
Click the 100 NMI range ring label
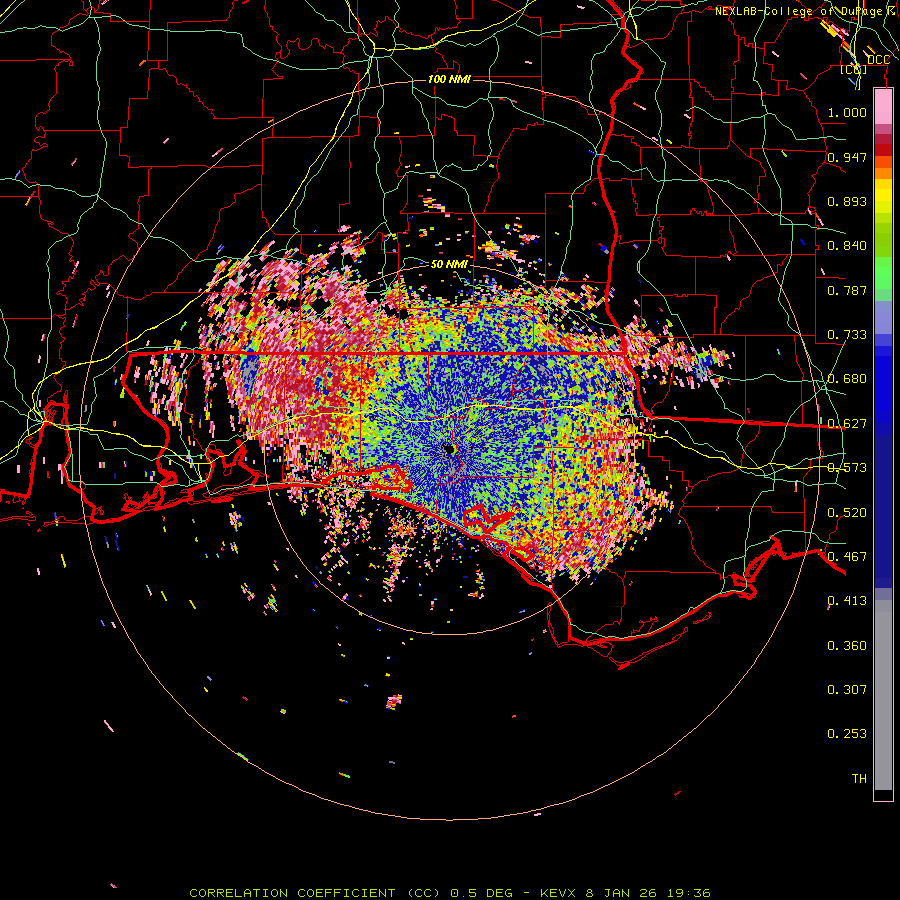[x=449, y=79]
